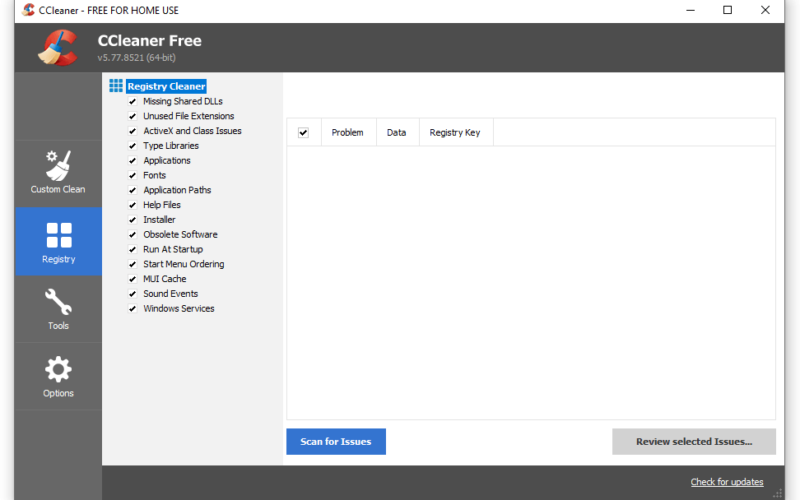Start Scan for Issues
The image size is (800, 500).
[x=336, y=441]
